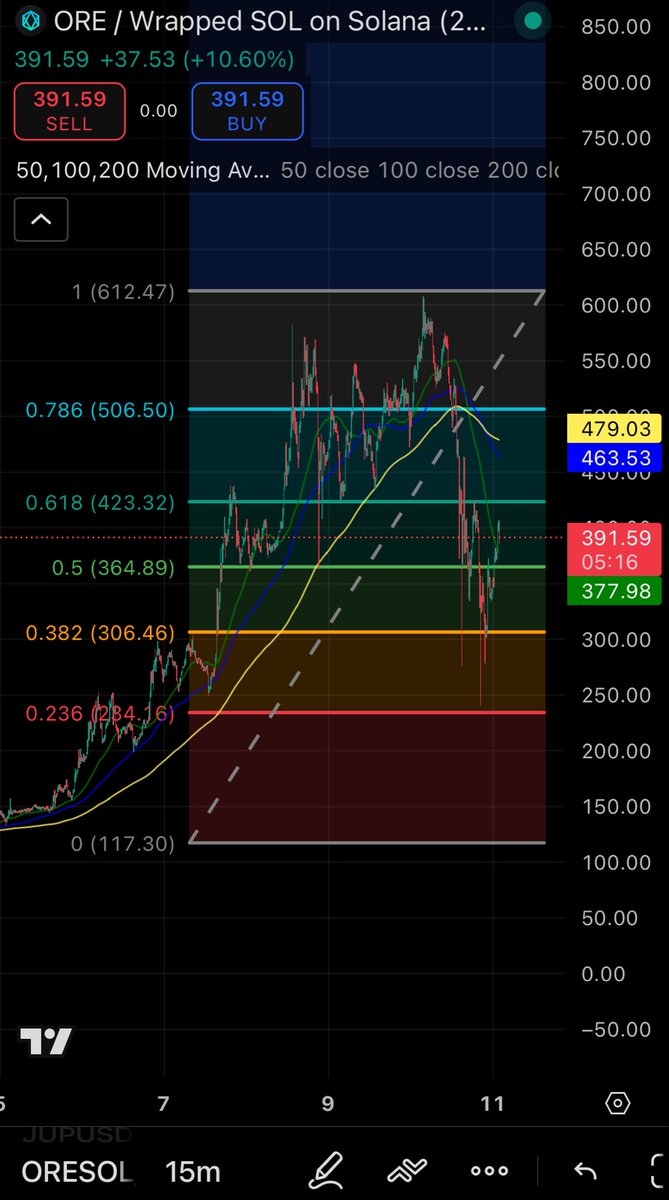Click the 0.00 spread value
This screenshot has height=1200, width=669.
[x=158, y=111]
